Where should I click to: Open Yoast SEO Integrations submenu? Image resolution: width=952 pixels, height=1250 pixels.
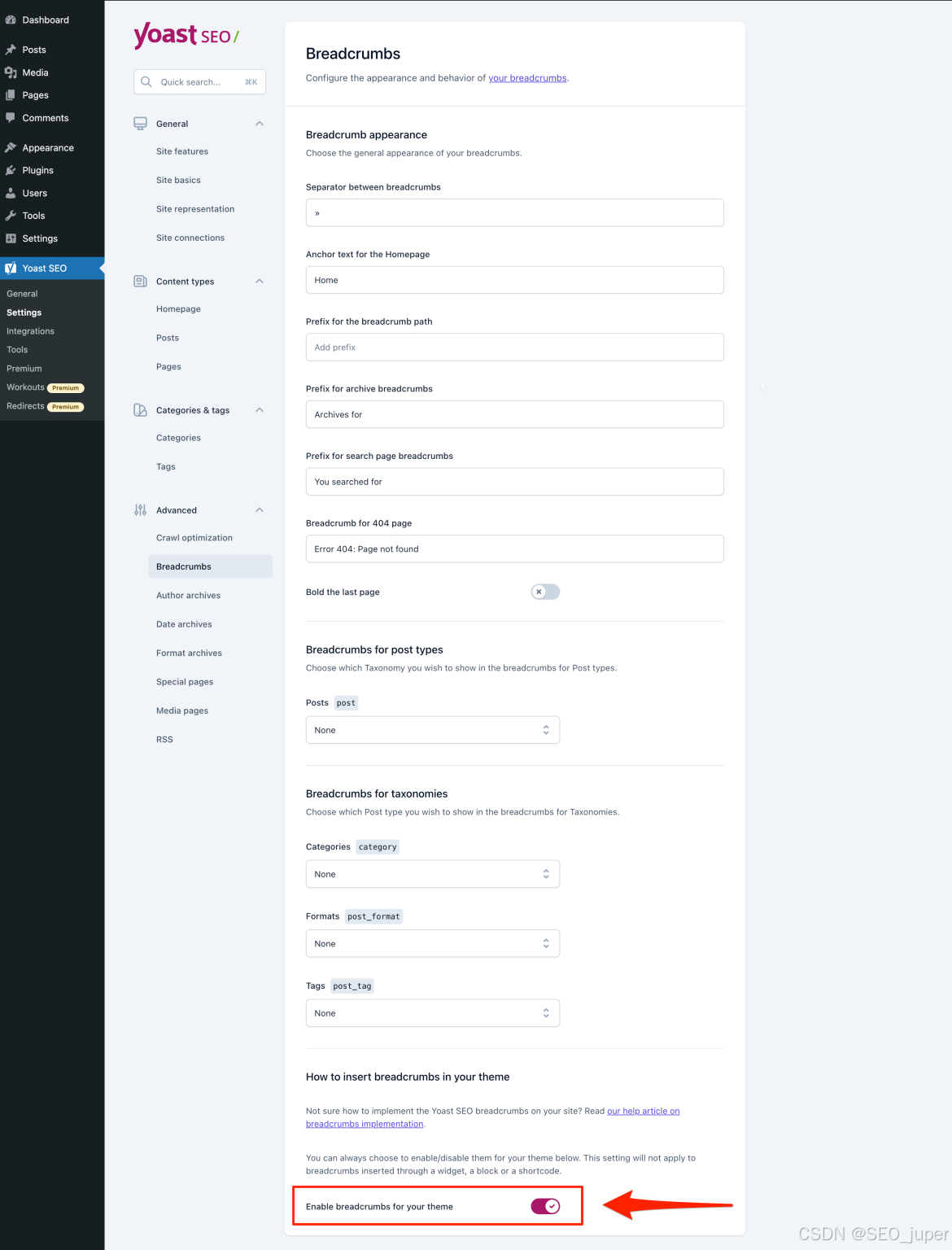(30, 331)
